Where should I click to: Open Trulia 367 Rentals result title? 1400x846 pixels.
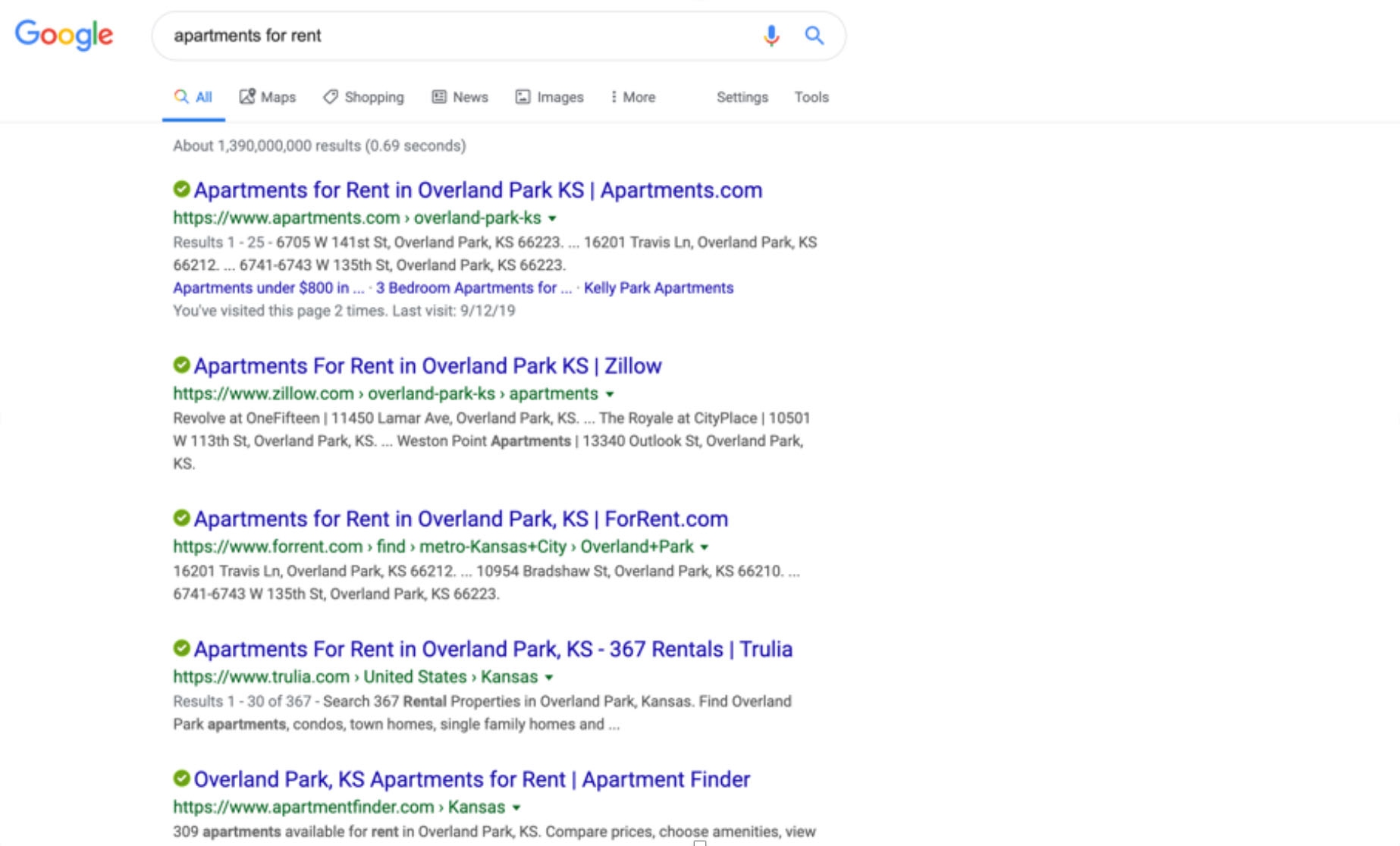[x=493, y=649]
